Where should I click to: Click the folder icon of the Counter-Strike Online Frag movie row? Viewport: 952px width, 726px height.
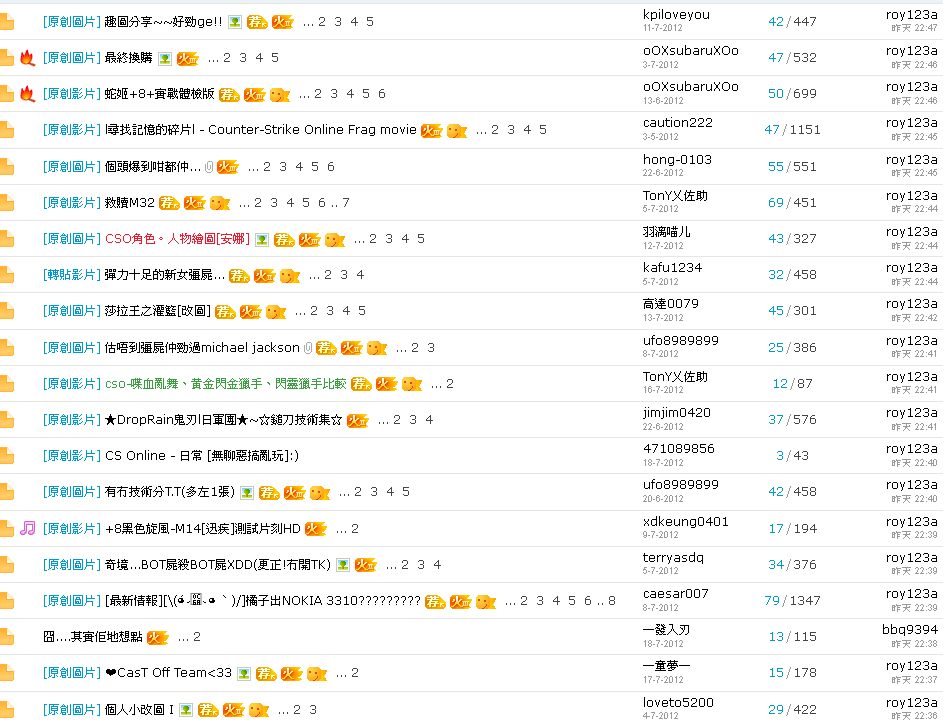point(7,130)
